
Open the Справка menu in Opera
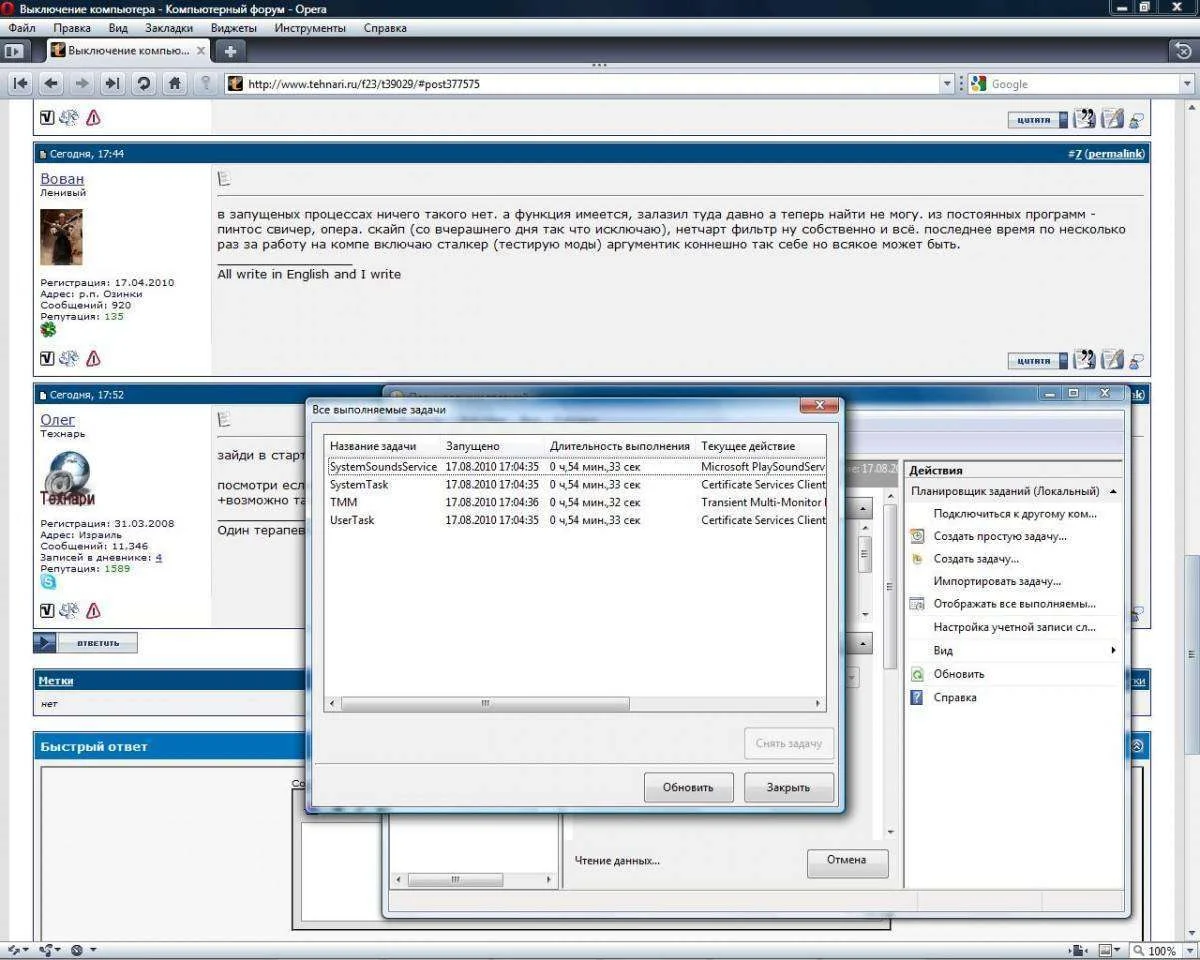pos(385,28)
